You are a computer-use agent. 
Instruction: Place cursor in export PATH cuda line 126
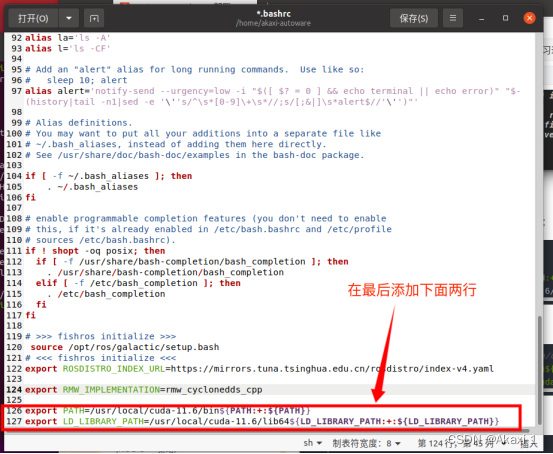click(168, 411)
